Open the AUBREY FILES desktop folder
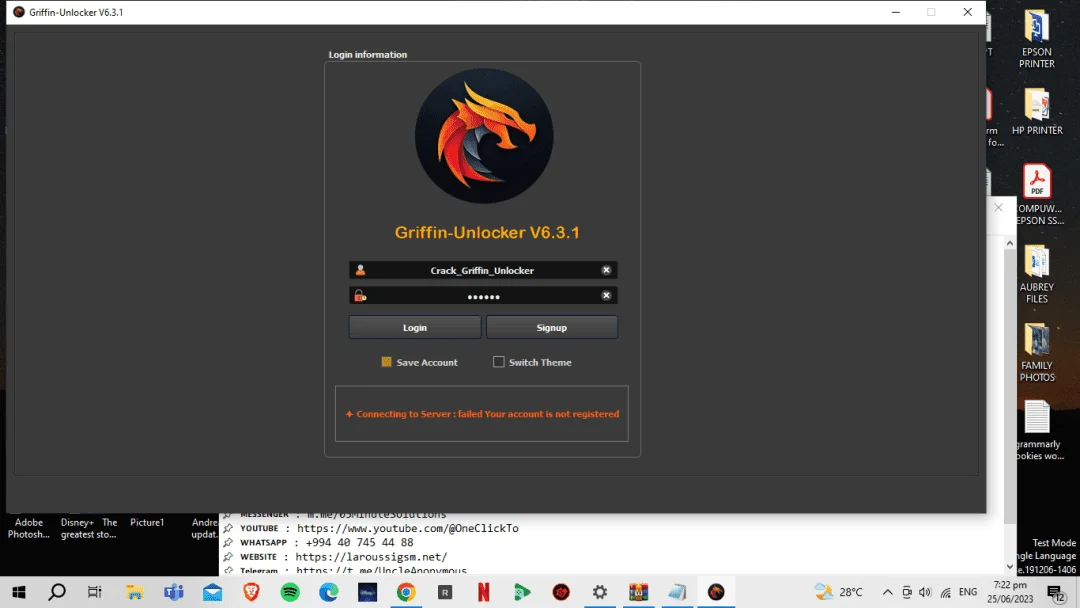Image resolution: width=1080 pixels, height=608 pixels. tap(1037, 274)
